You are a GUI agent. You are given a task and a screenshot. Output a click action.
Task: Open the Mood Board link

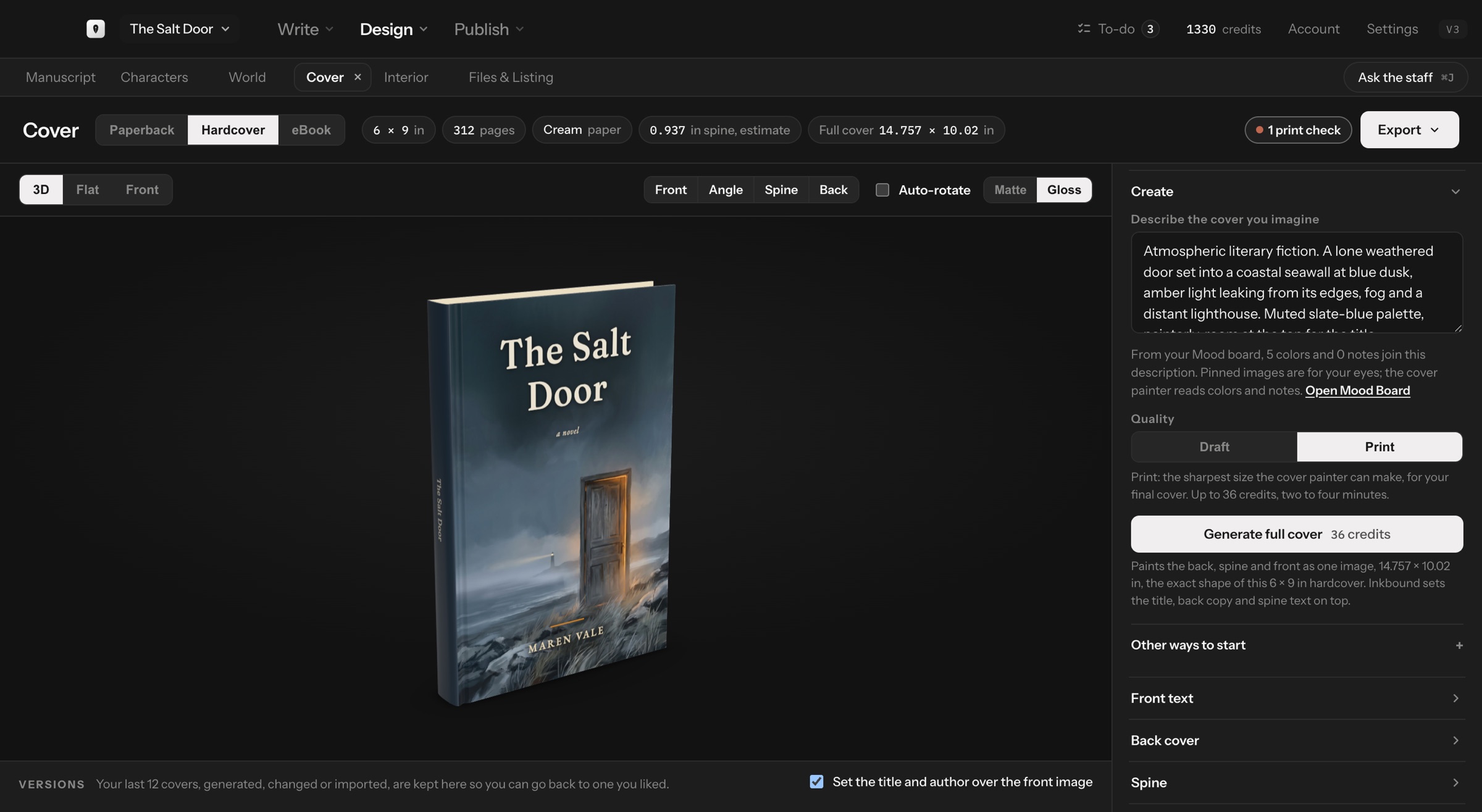coord(1357,390)
